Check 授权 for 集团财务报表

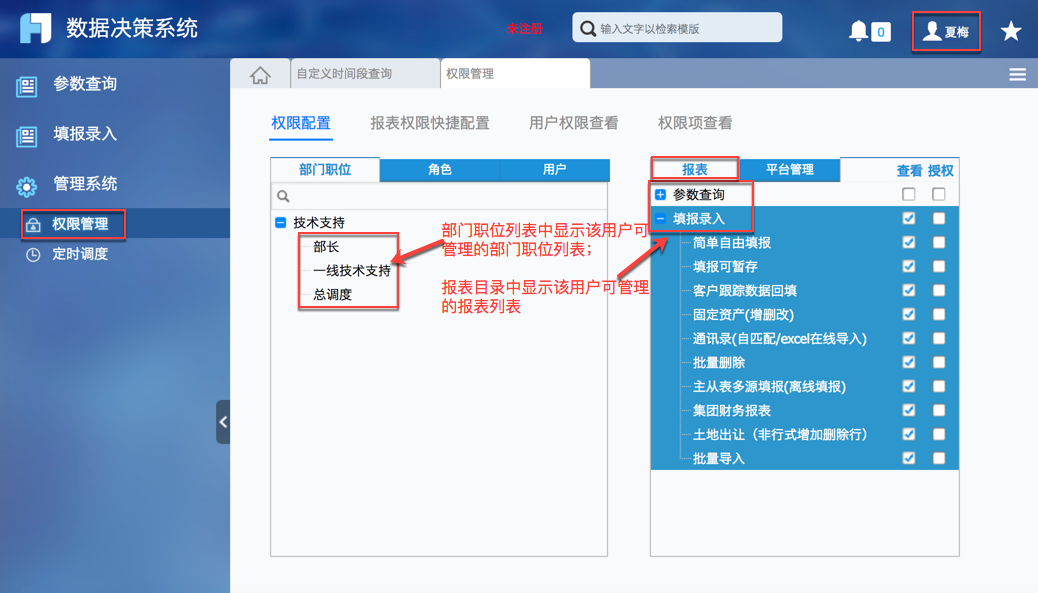939,410
